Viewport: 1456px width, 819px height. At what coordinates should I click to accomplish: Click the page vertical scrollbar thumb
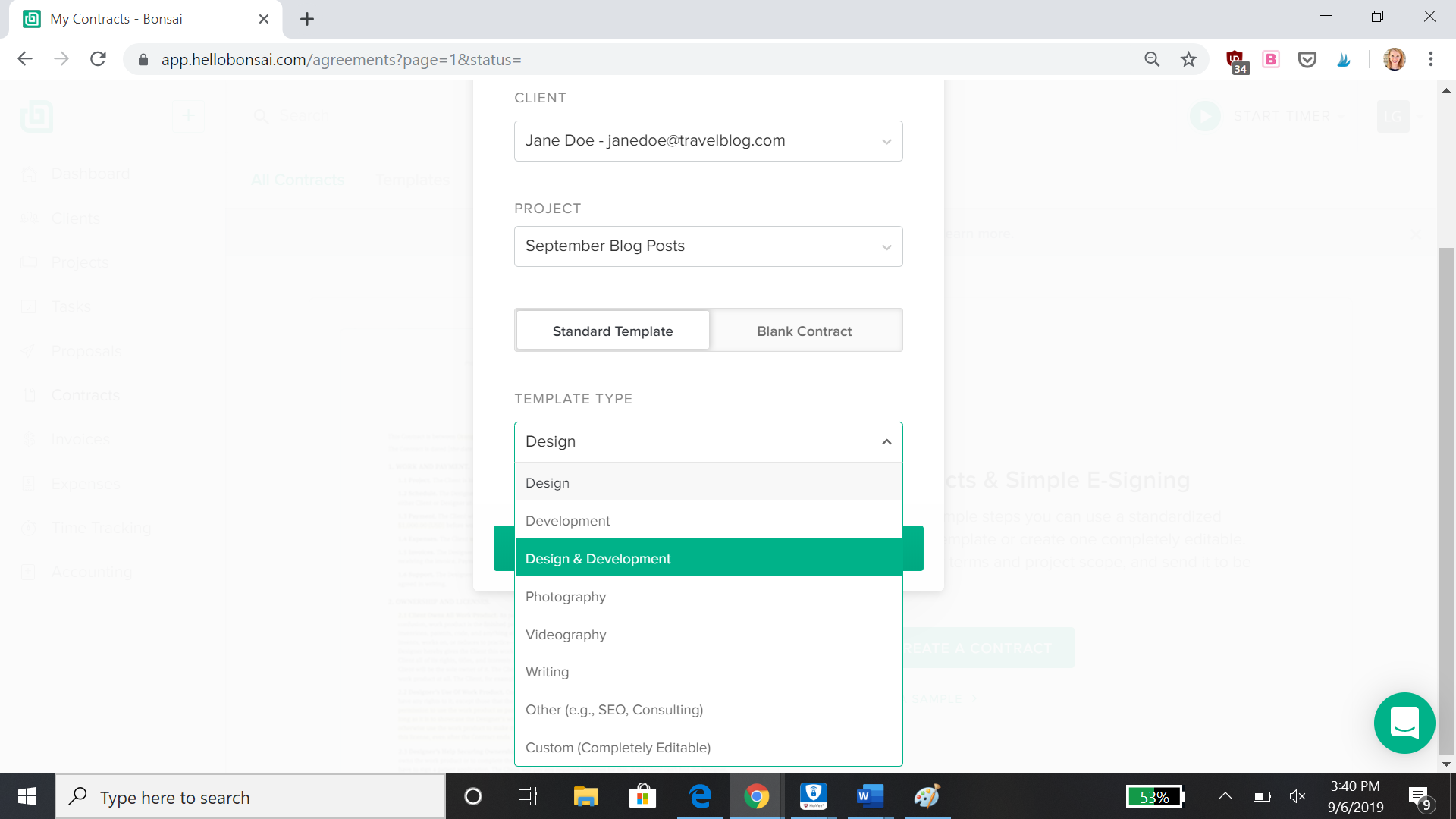click(x=1446, y=500)
